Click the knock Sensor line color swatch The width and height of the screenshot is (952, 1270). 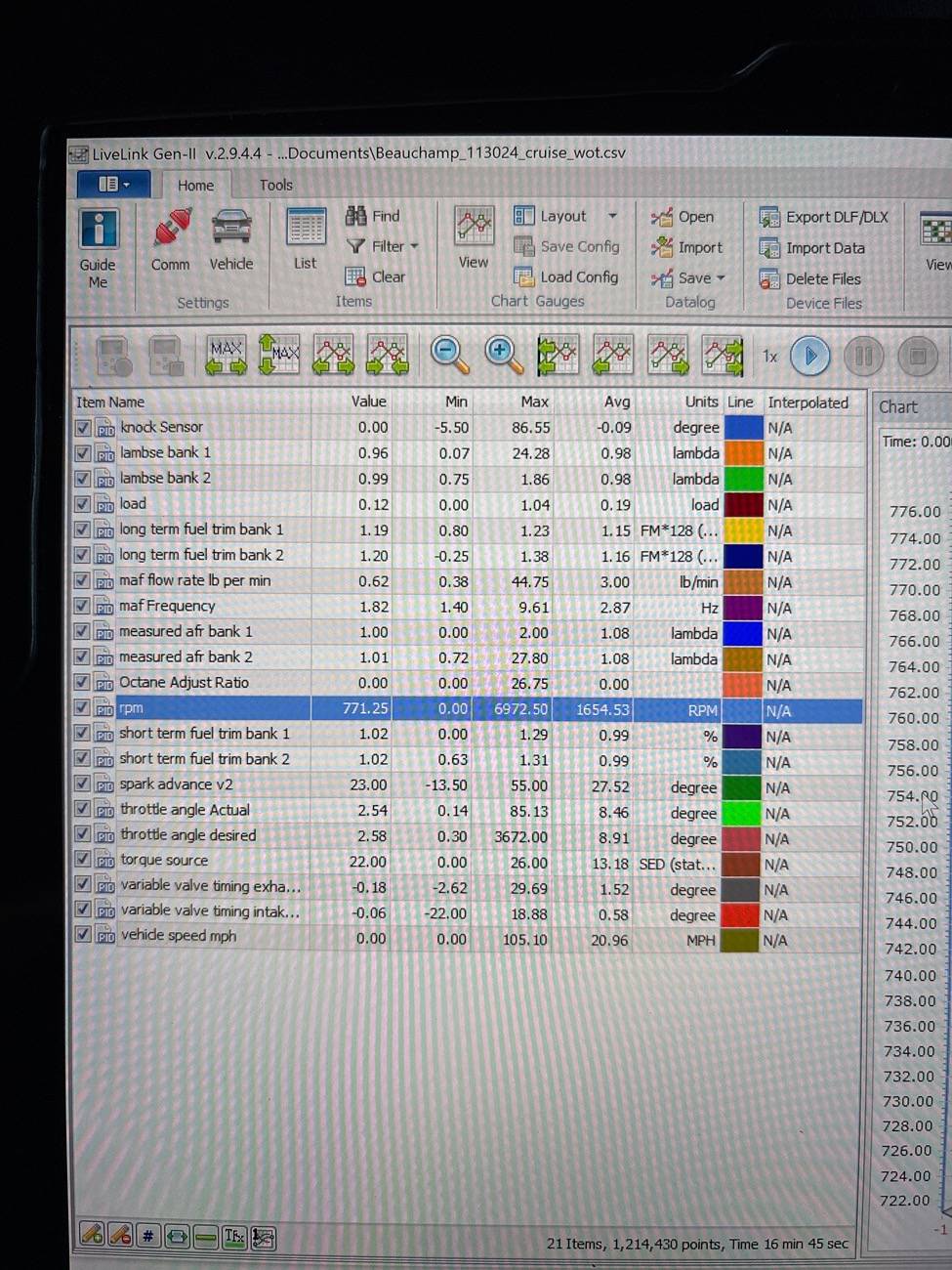point(742,428)
